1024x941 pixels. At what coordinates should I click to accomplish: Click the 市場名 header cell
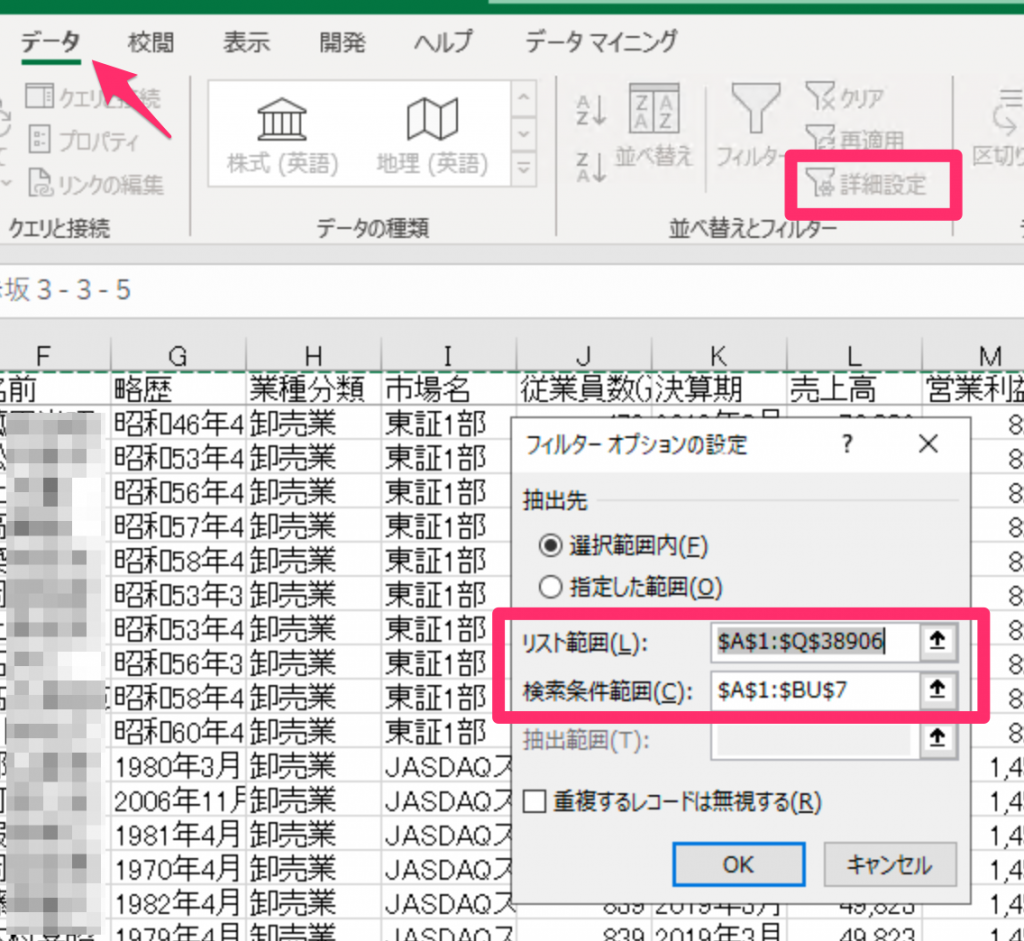tap(448, 390)
